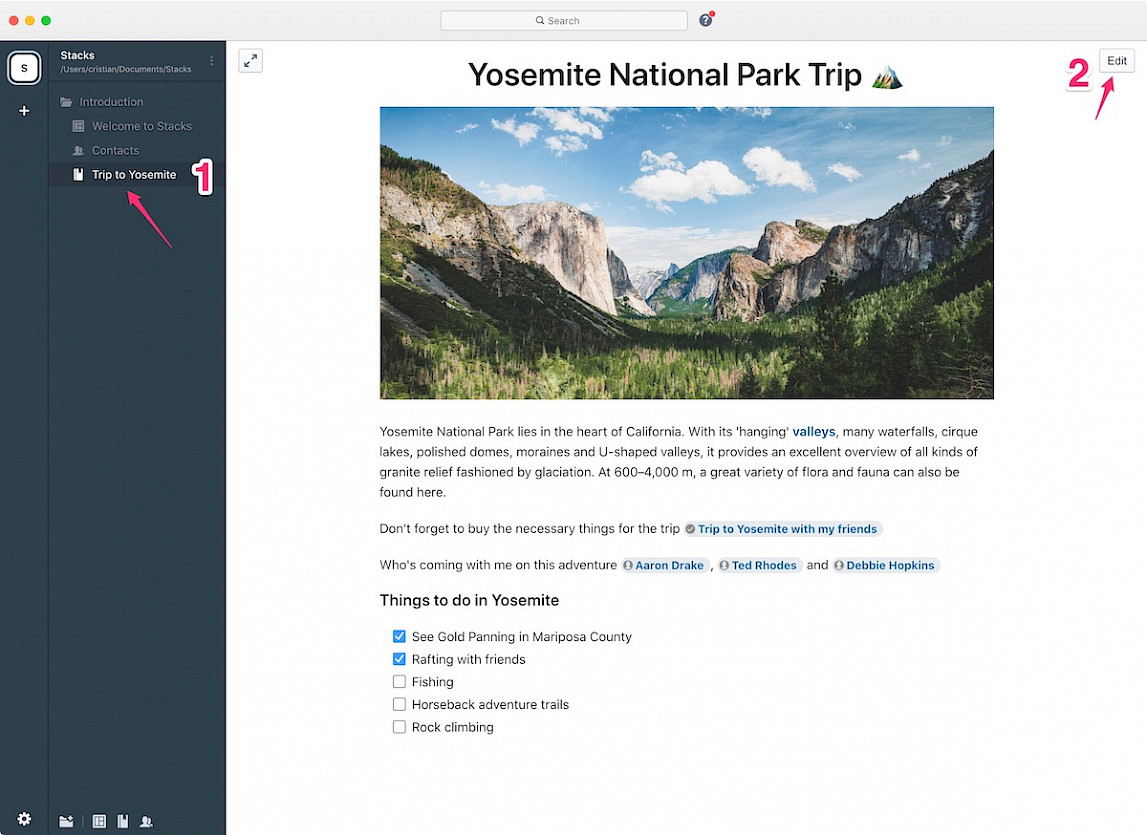
Task: Open the help icon beside the search bar
Action: [705, 20]
